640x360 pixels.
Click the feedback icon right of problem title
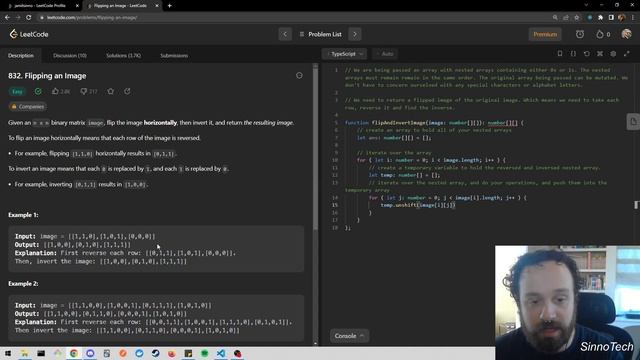coord(299,76)
